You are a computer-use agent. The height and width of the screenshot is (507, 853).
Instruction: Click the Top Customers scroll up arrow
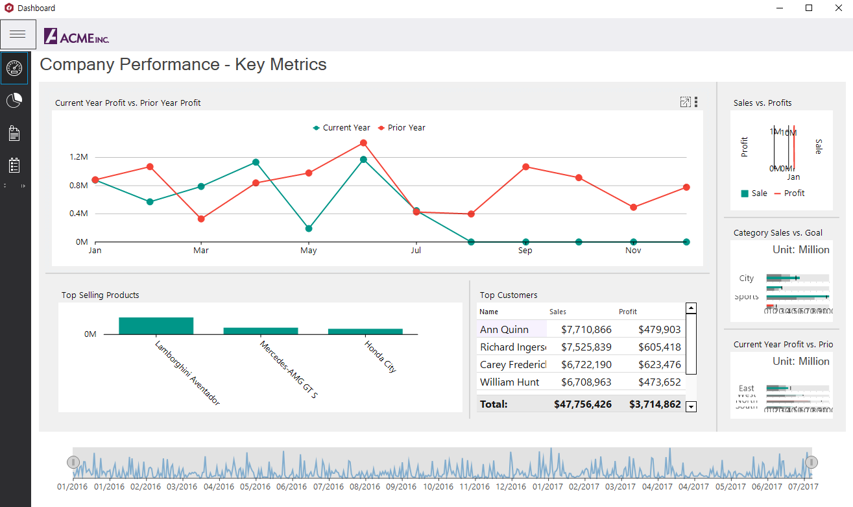tap(691, 308)
